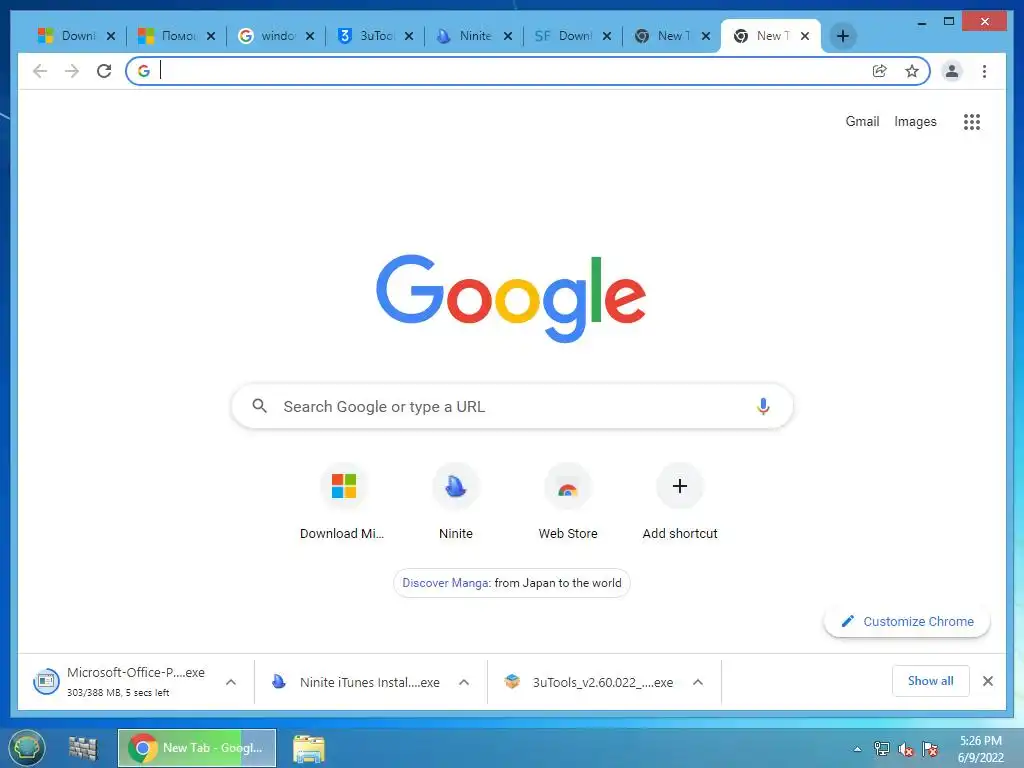
Task: Click the muted volume tray icon
Action: click(906, 749)
